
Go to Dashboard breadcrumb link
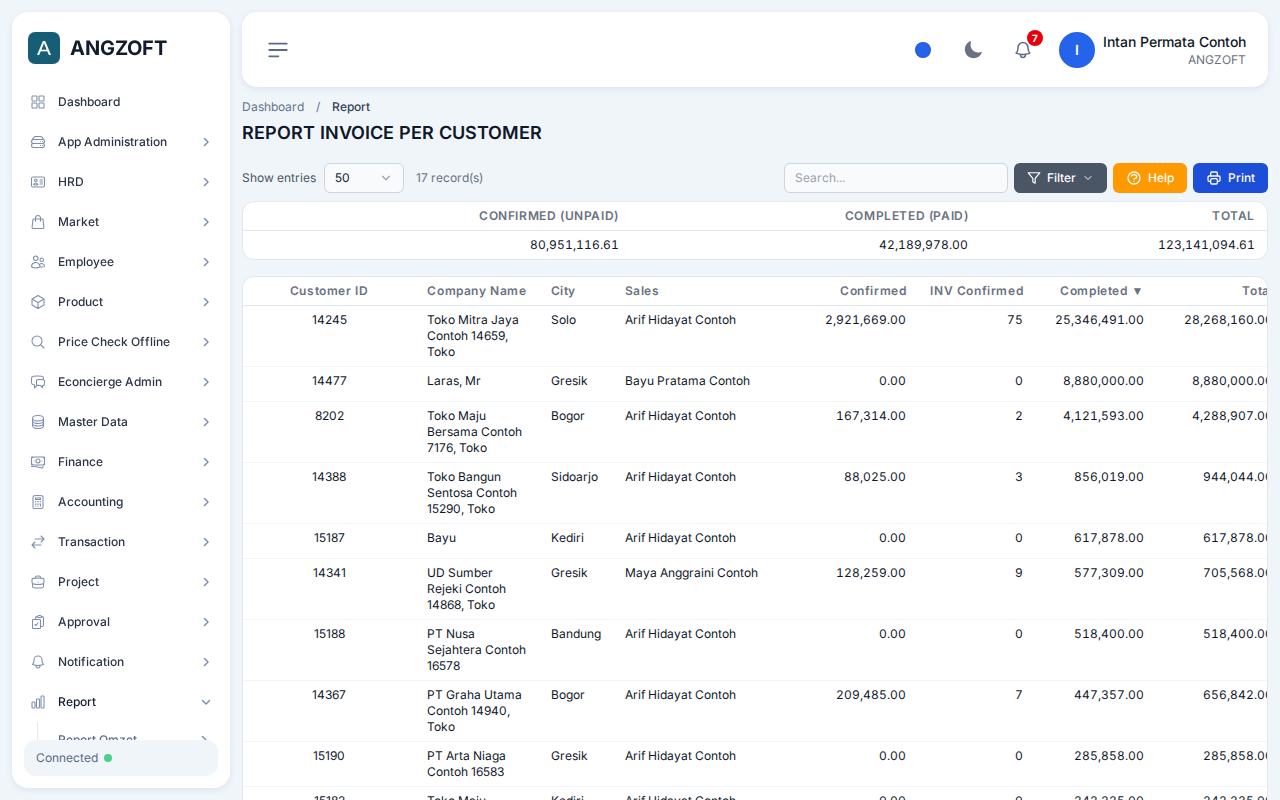pyautogui.click(x=273, y=107)
